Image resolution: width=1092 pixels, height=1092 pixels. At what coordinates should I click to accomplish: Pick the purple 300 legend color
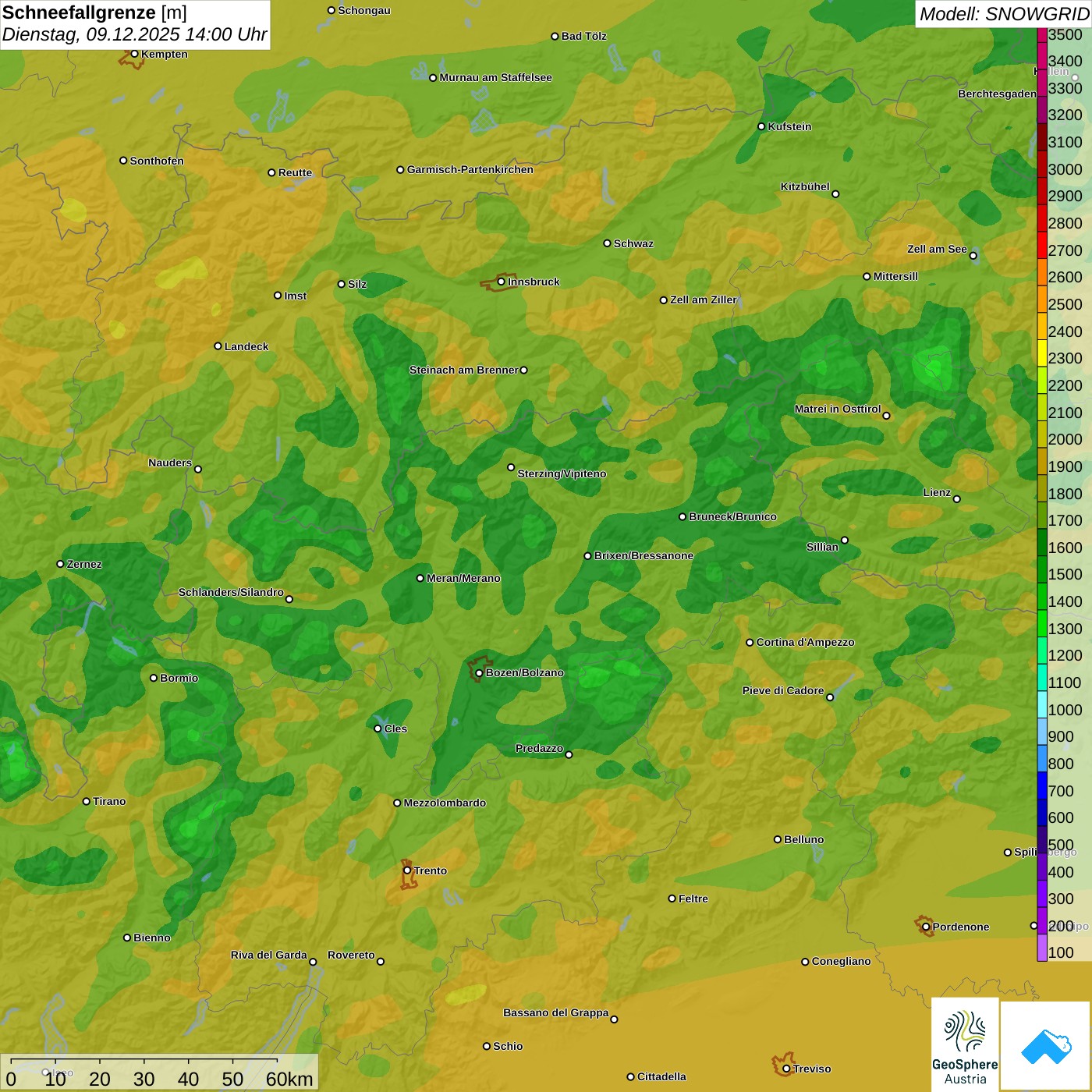1042,899
